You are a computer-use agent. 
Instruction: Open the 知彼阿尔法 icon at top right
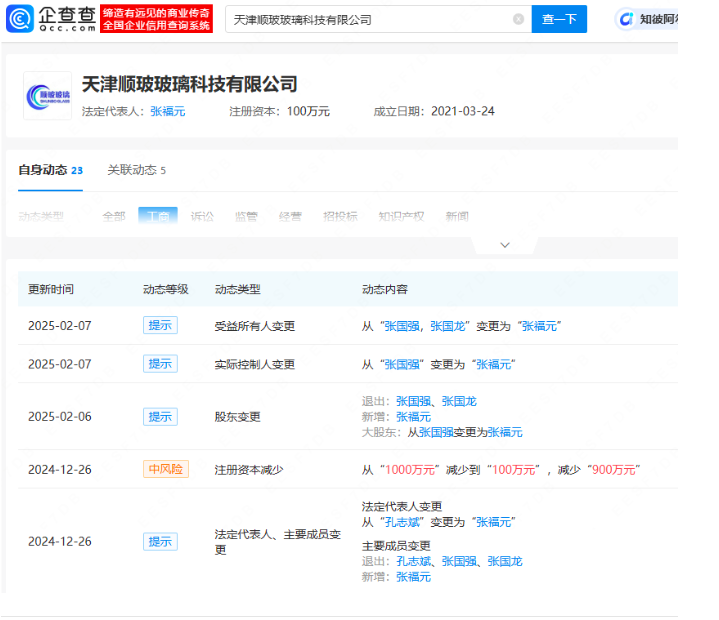pos(627,19)
